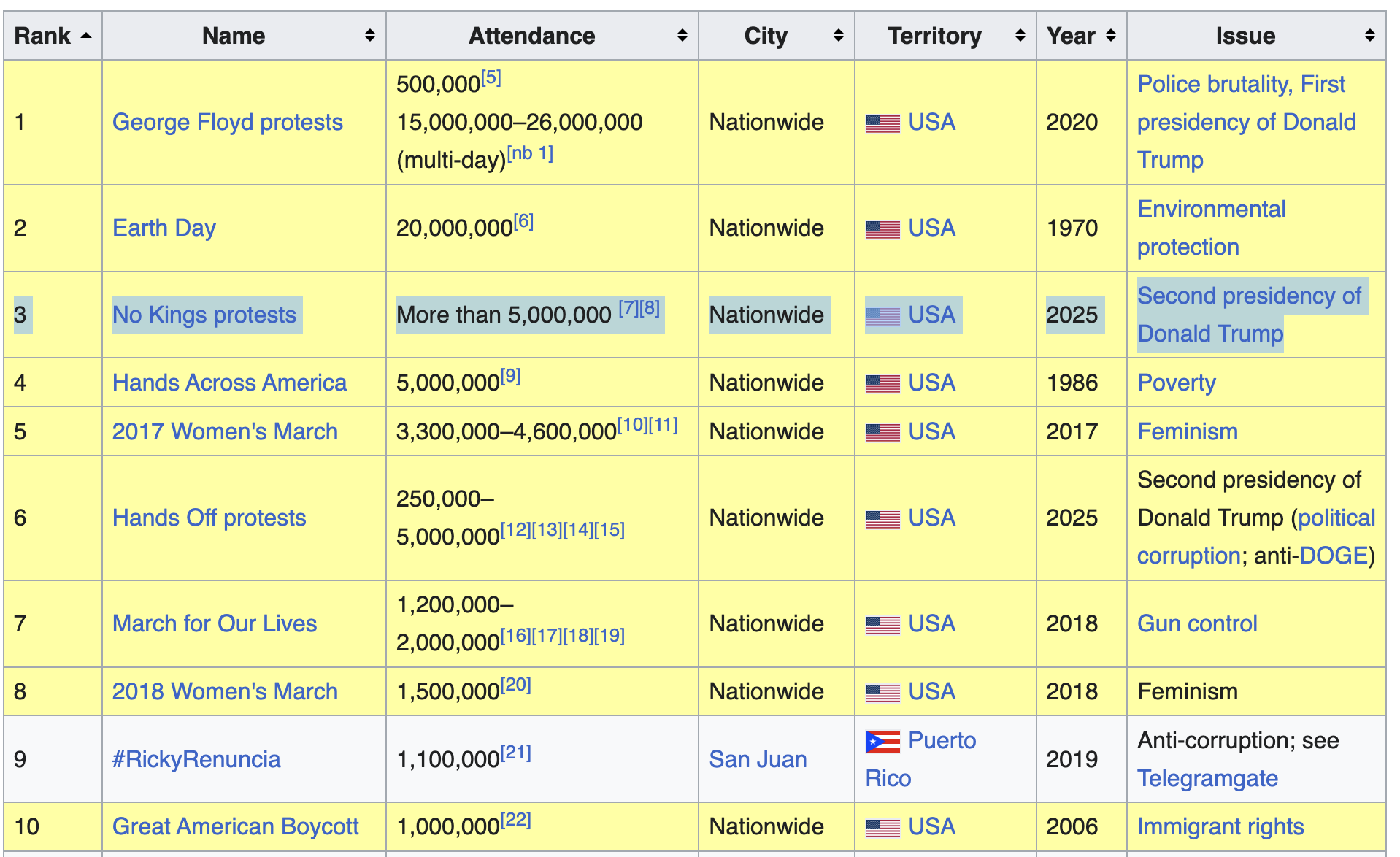Open the USA link in Great American Boycott row
This screenshot has height=857, width=1400.
click(x=932, y=826)
